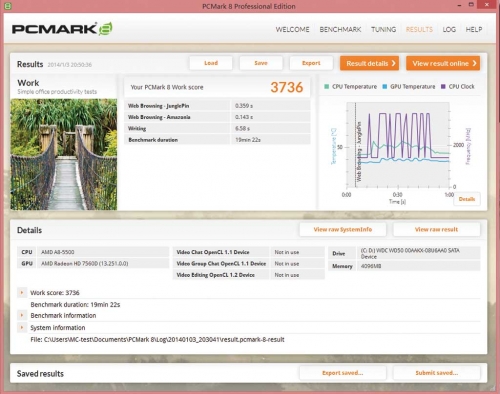The width and height of the screenshot is (500, 394).
Task: Click the result file path text
Action: coord(157,339)
